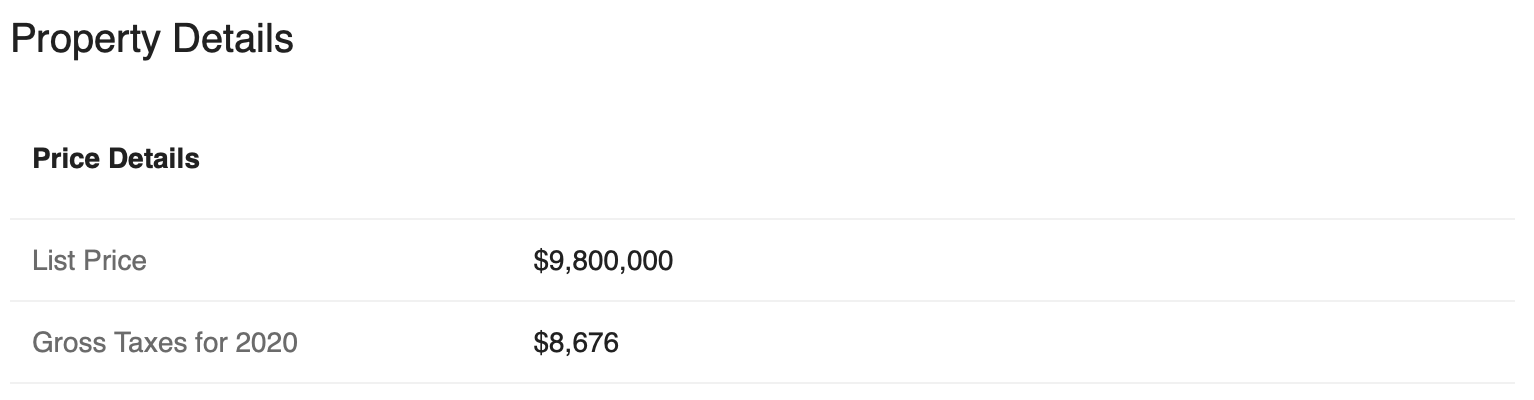Click the dollar sign before 9,800,000
The width and height of the screenshot is (1534, 400).
click(541, 262)
